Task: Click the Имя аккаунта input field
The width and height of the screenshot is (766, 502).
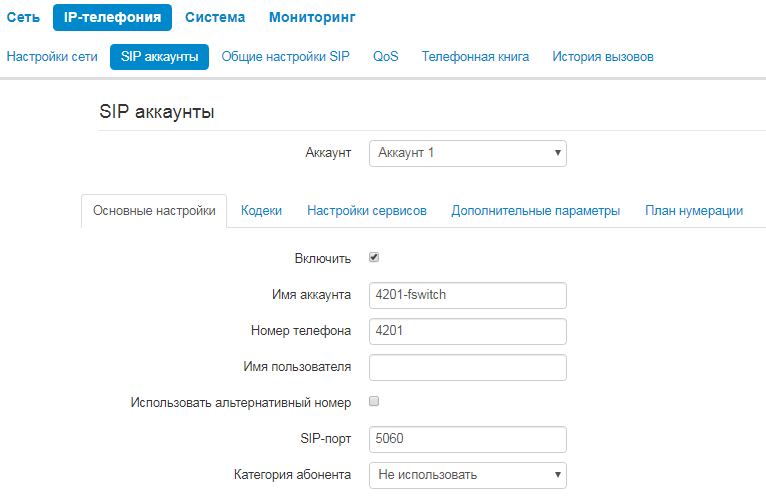Action: tap(467, 295)
